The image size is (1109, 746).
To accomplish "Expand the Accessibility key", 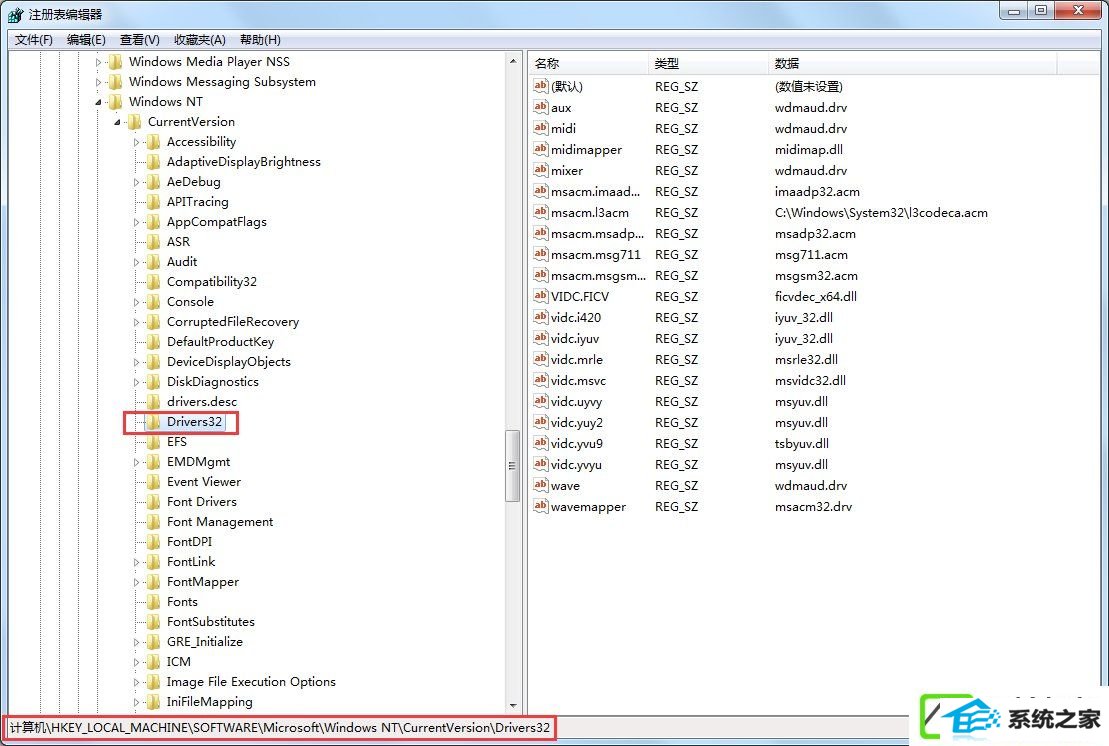I will point(137,142).
